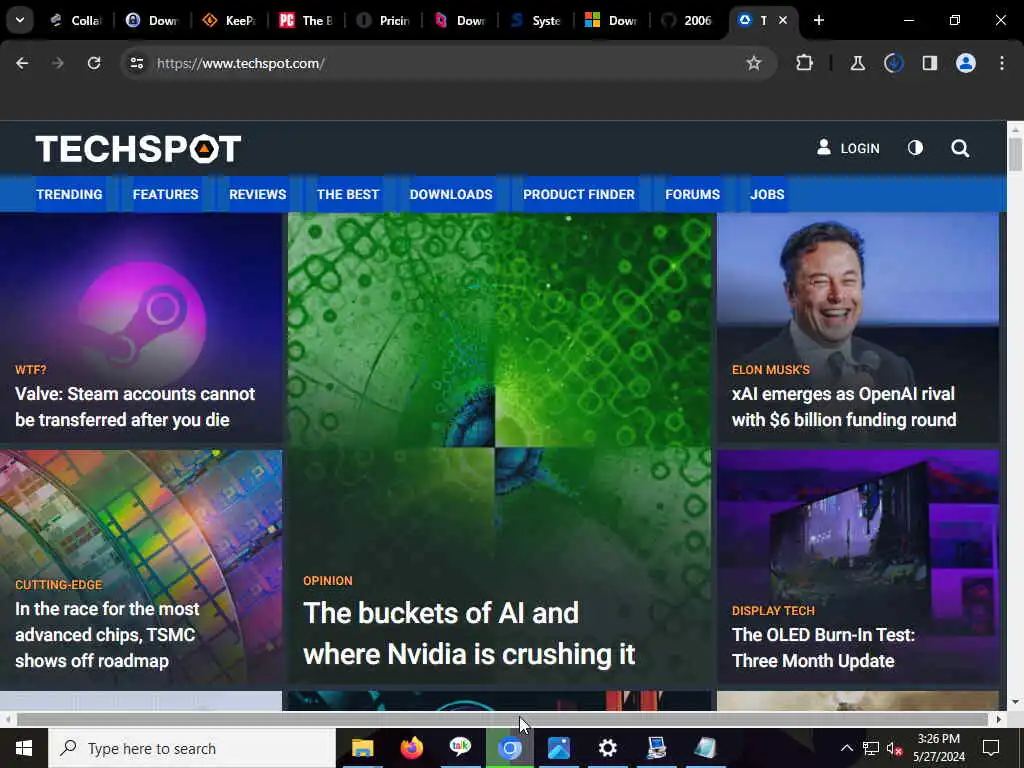1024x768 pixels.
Task: Open a new browser tab
Action: [x=818, y=20]
